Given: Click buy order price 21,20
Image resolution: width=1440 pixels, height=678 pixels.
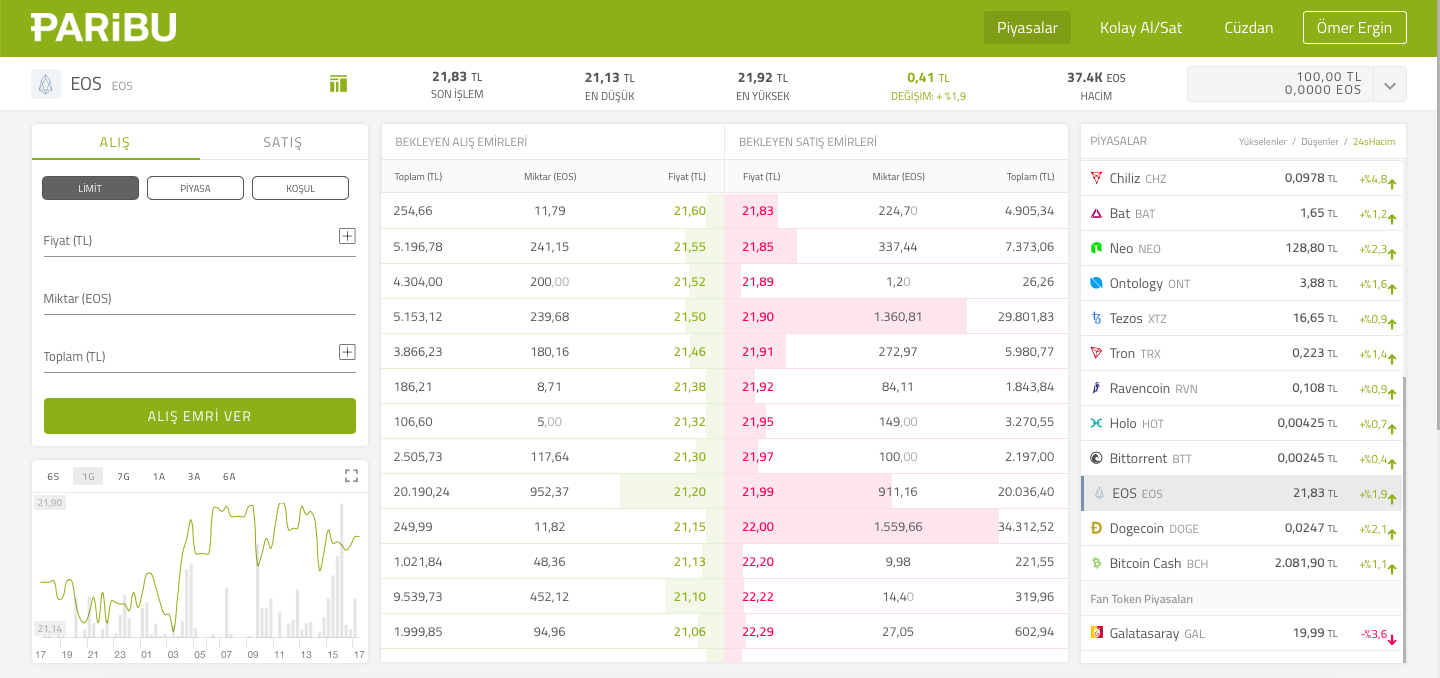Looking at the screenshot, I should pyautogui.click(x=689, y=491).
